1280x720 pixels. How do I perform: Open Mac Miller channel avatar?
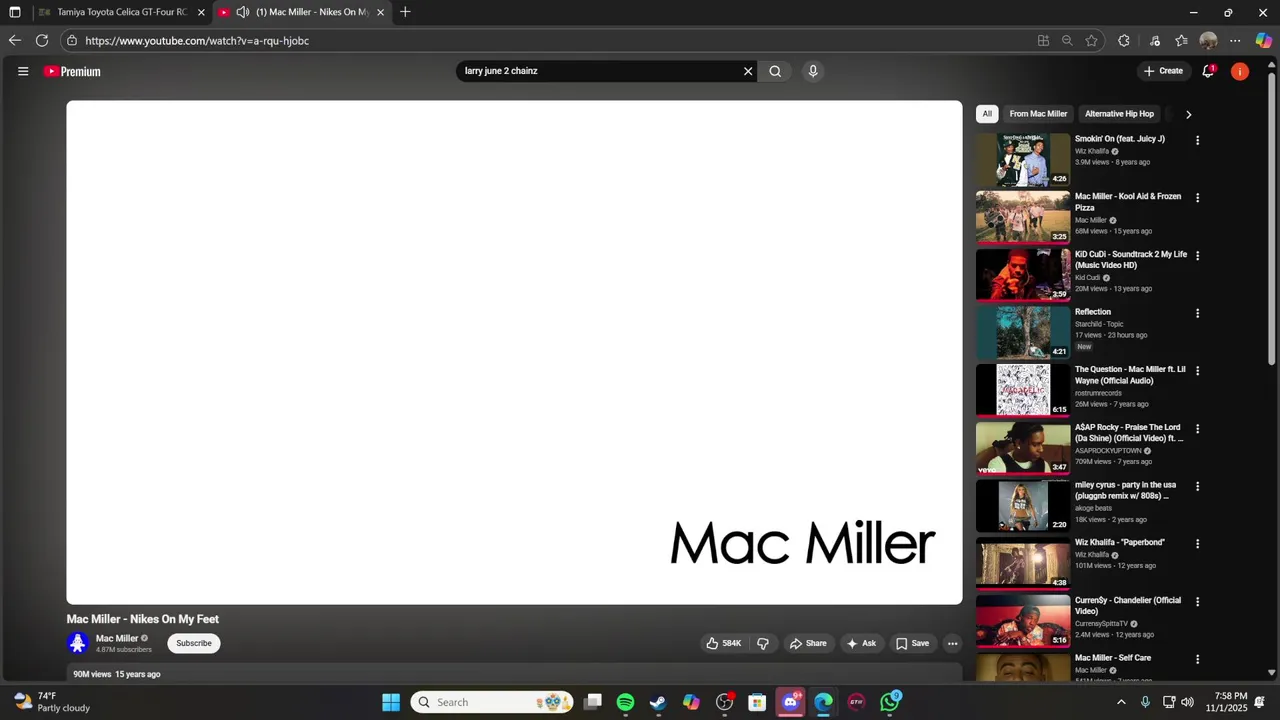[x=78, y=643]
